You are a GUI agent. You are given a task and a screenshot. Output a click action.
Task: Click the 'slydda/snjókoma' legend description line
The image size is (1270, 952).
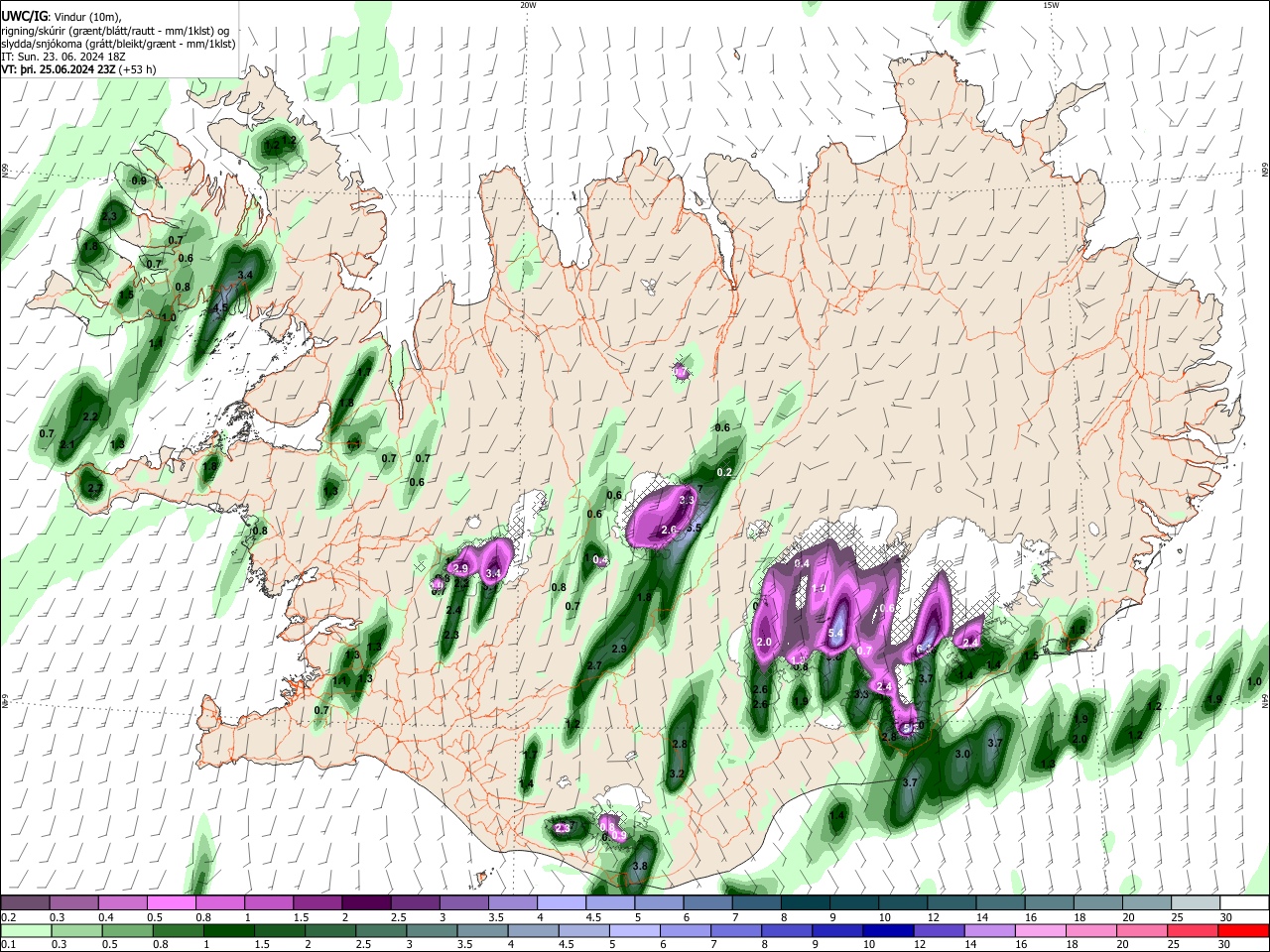(x=118, y=44)
